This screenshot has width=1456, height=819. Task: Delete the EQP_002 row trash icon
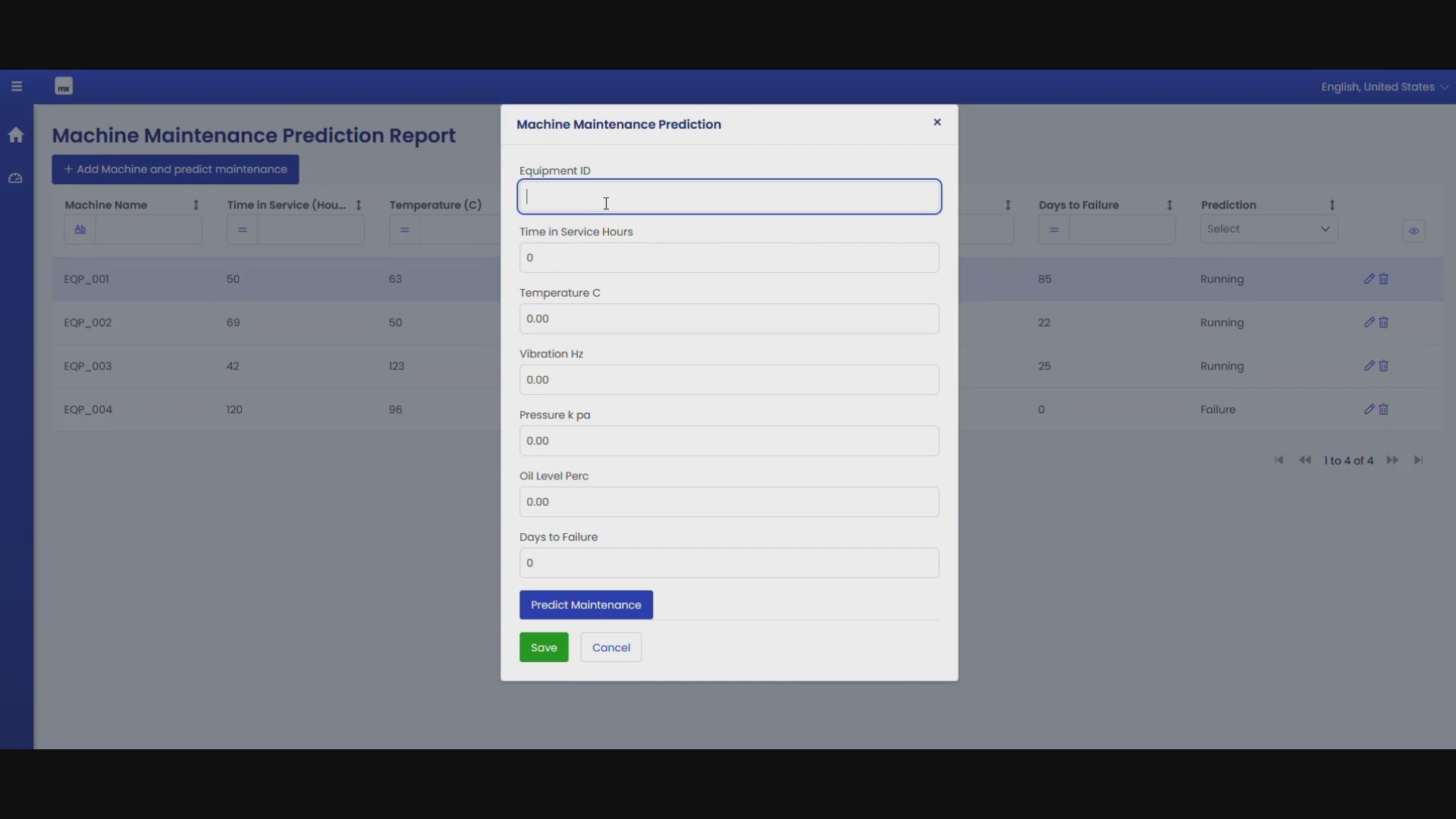point(1384,322)
